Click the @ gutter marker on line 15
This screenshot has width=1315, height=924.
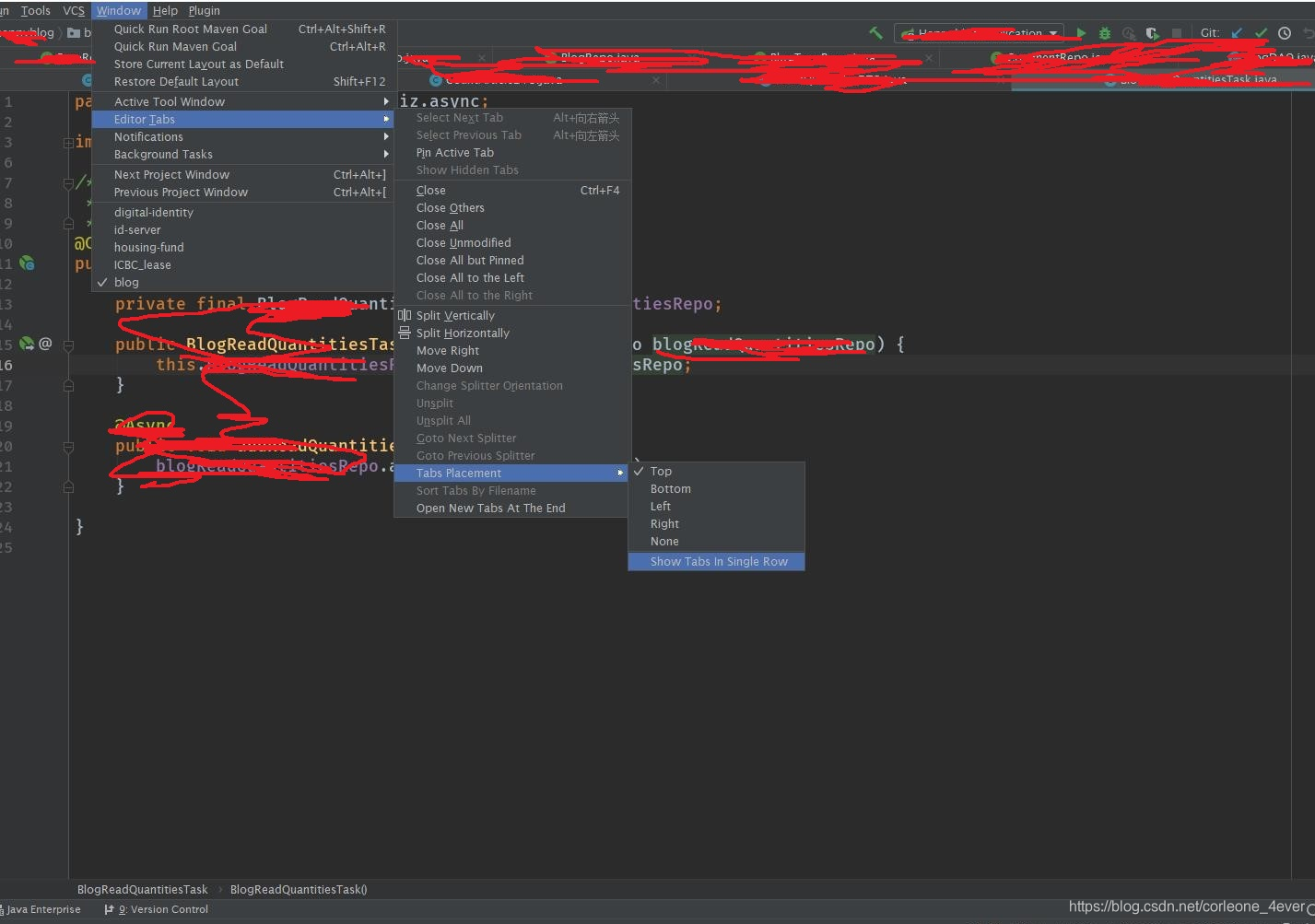click(x=45, y=344)
